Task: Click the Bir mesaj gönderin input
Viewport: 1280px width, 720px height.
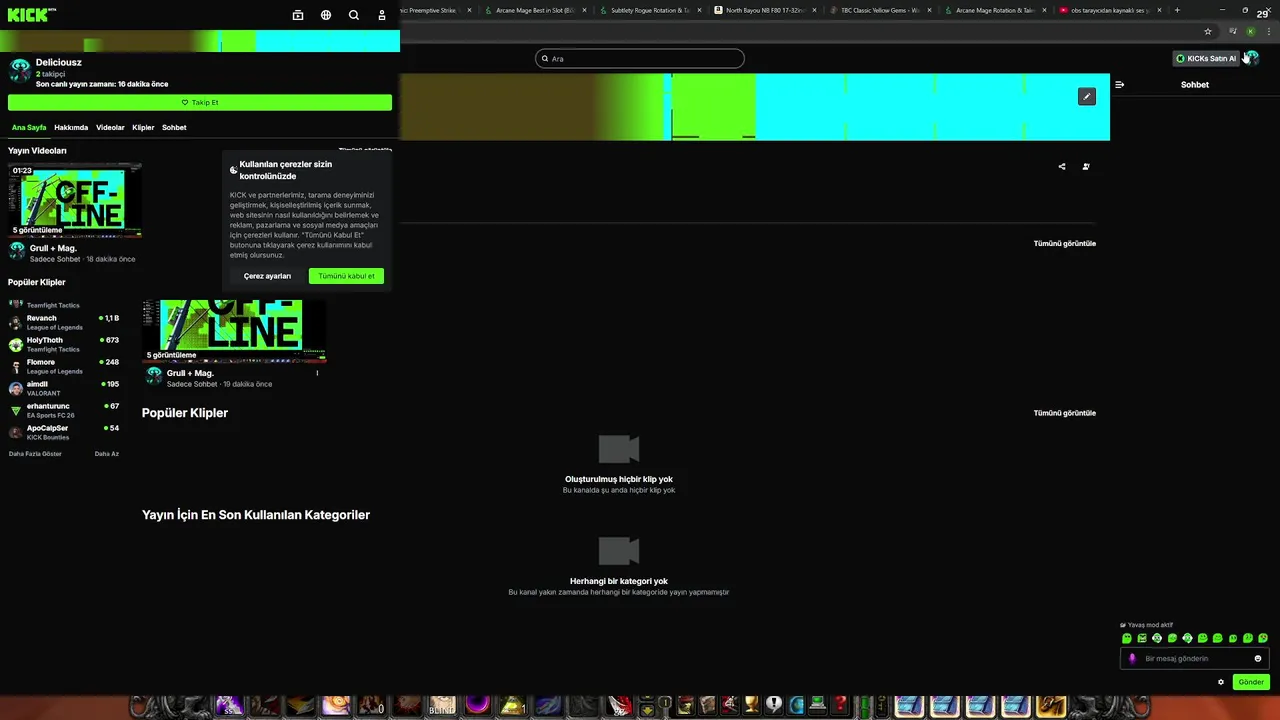Action: coord(1195,658)
